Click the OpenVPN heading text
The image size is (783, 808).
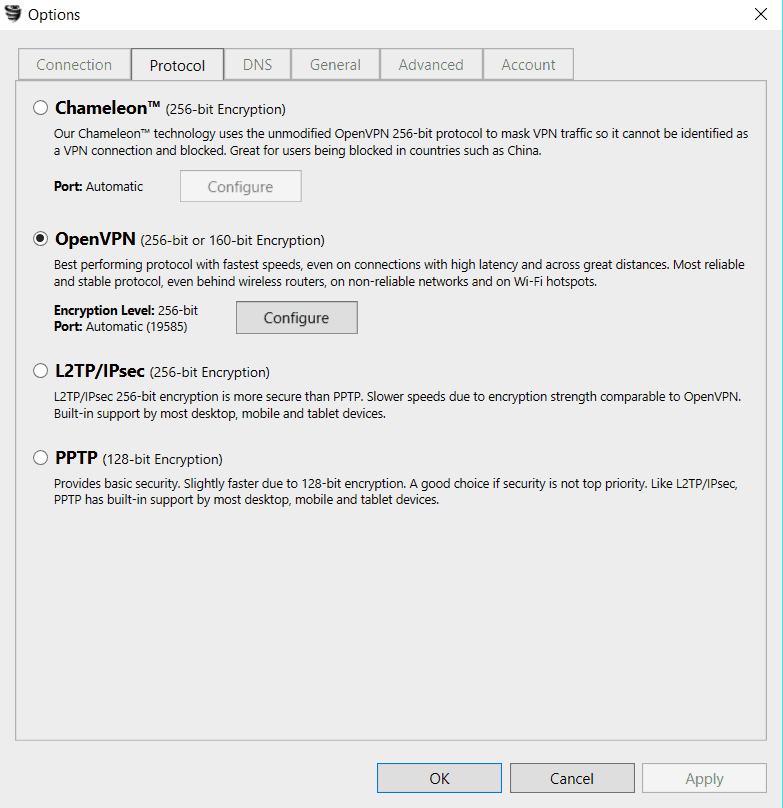[95, 239]
